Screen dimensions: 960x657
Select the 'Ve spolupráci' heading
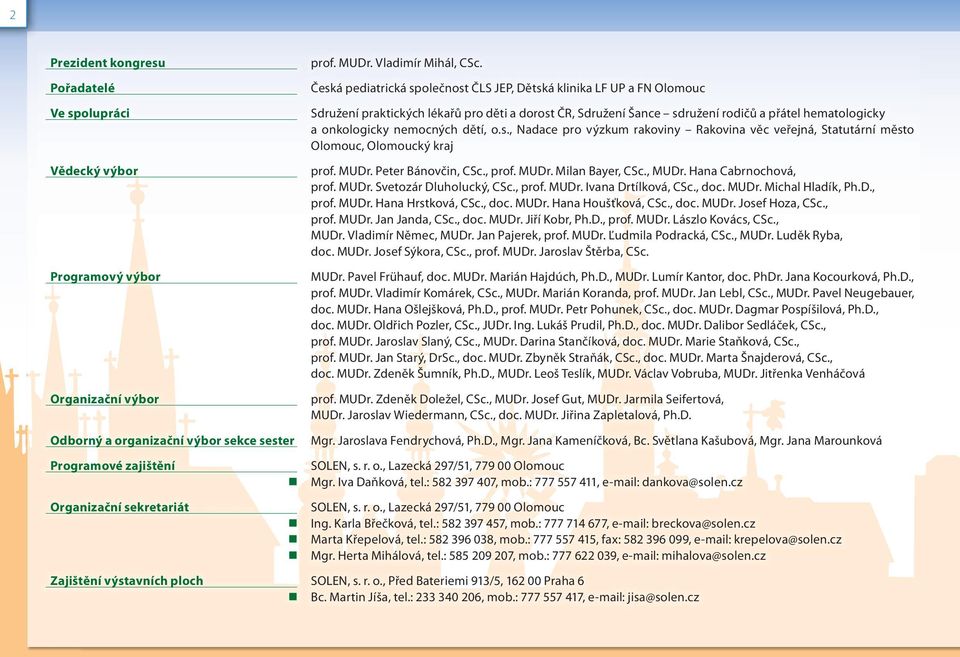(90, 113)
